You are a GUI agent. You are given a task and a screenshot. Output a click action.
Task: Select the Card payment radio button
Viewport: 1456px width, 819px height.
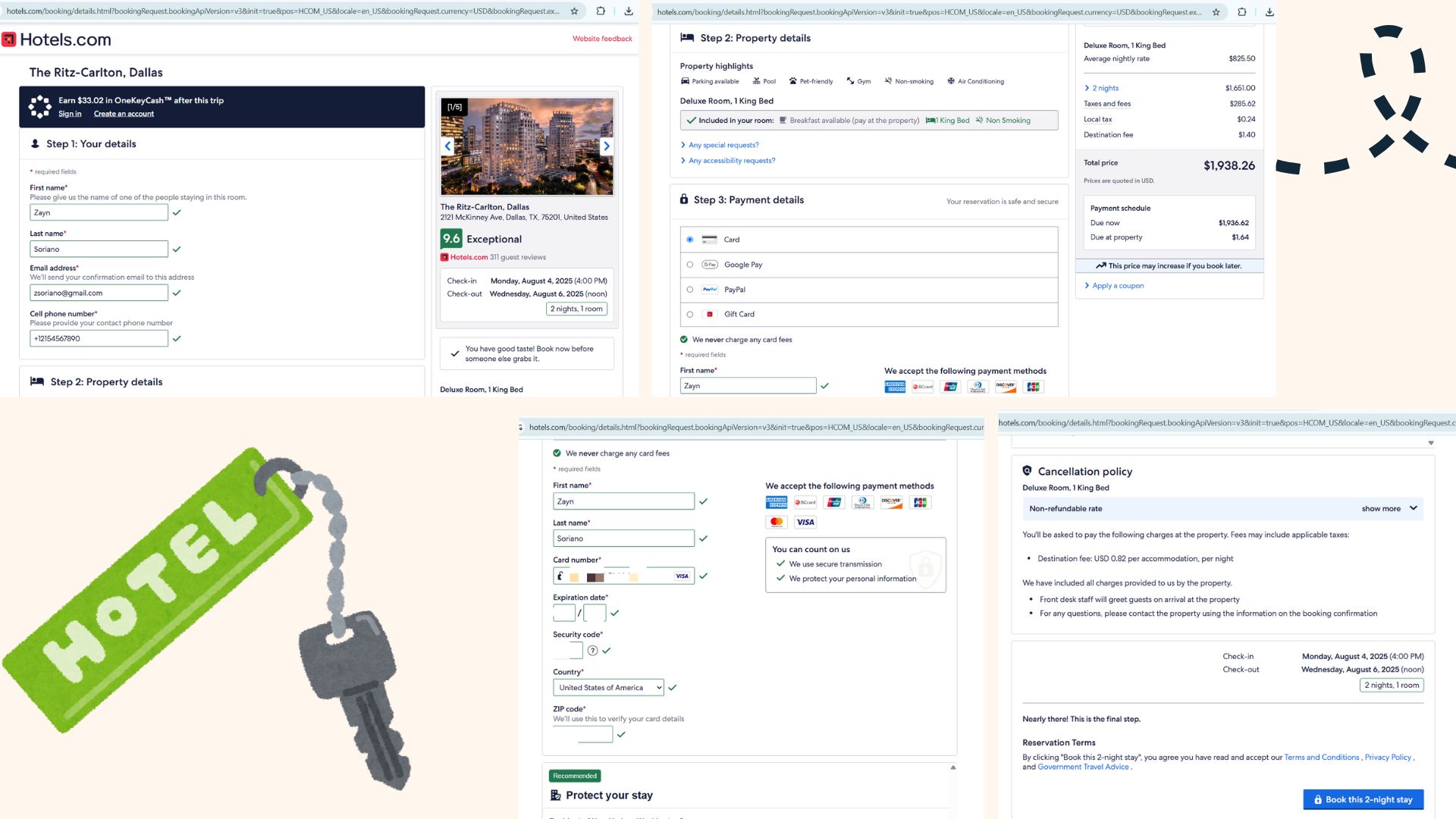(690, 240)
